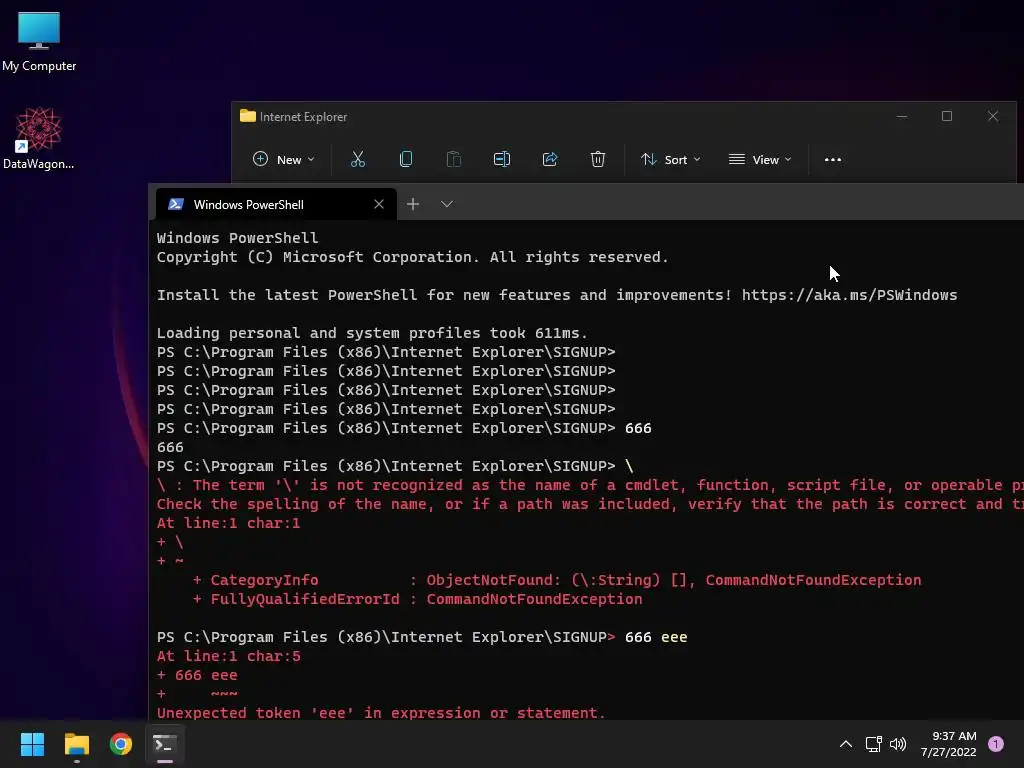Click the Paste icon in File Explorer toolbar

tap(453, 159)
